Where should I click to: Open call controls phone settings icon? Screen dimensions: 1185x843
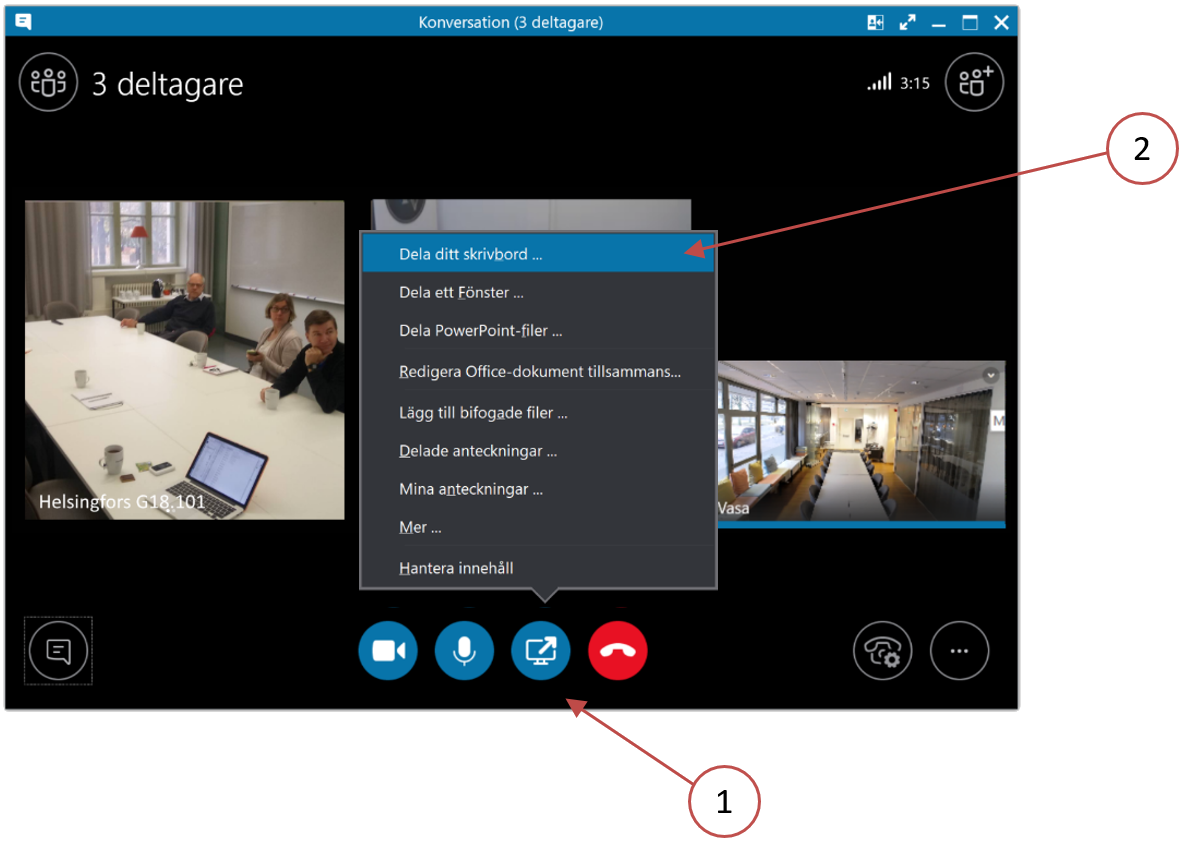click(882, 651)
